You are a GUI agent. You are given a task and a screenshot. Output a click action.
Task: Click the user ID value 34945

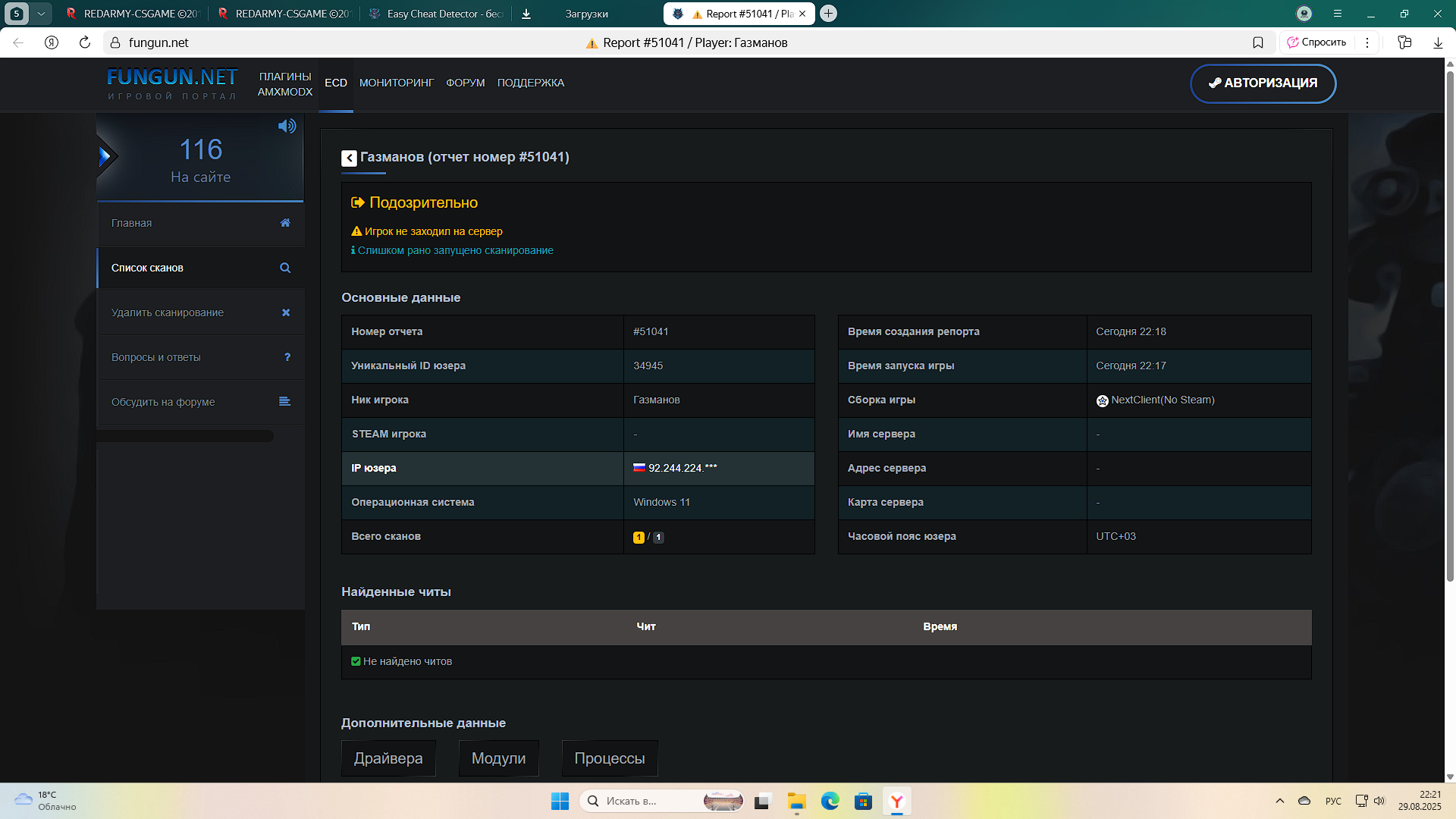pos(648,366)
